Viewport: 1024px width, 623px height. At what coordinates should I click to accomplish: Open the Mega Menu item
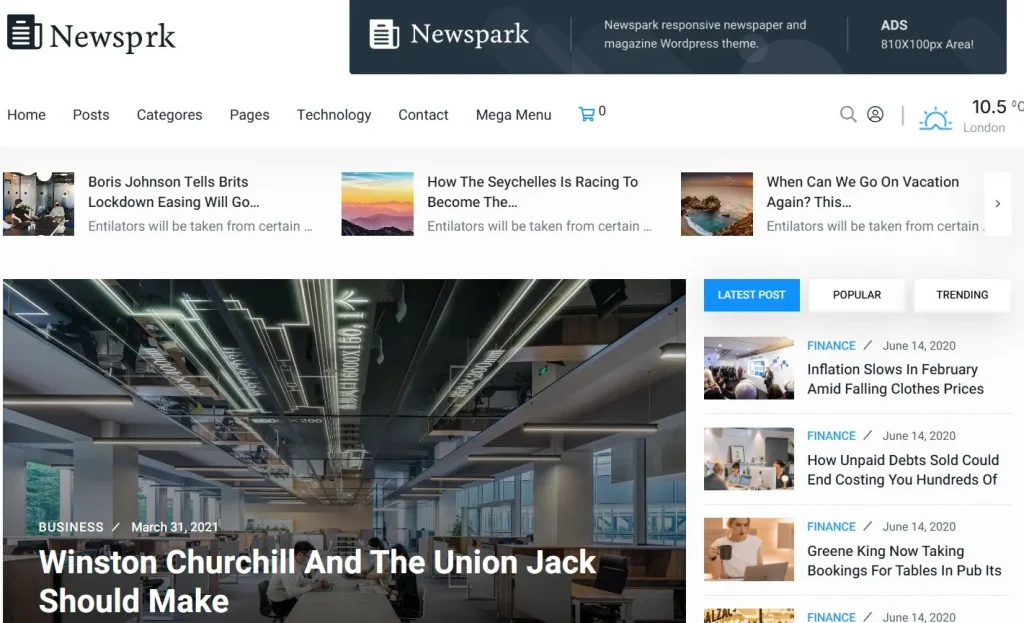pos(513,115)
